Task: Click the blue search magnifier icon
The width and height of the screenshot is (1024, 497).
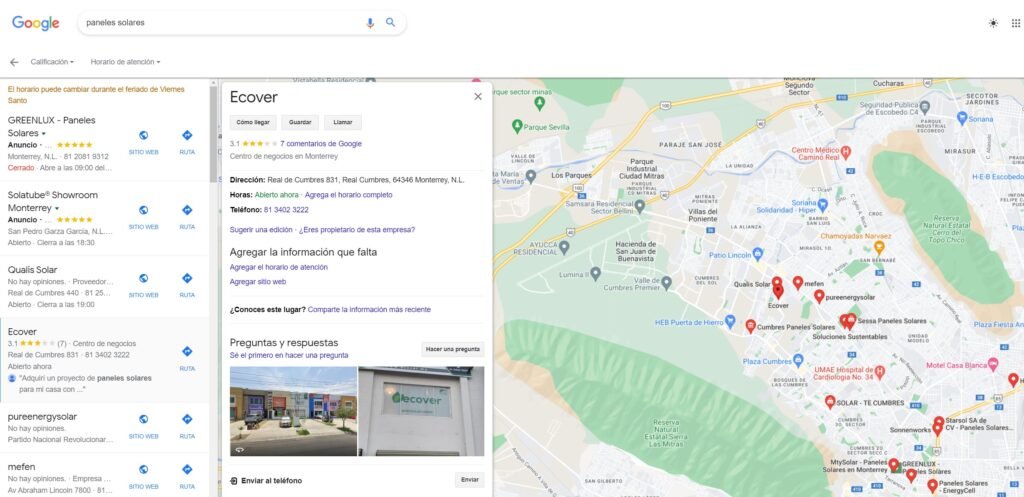Action: click(x=391, y=22)
